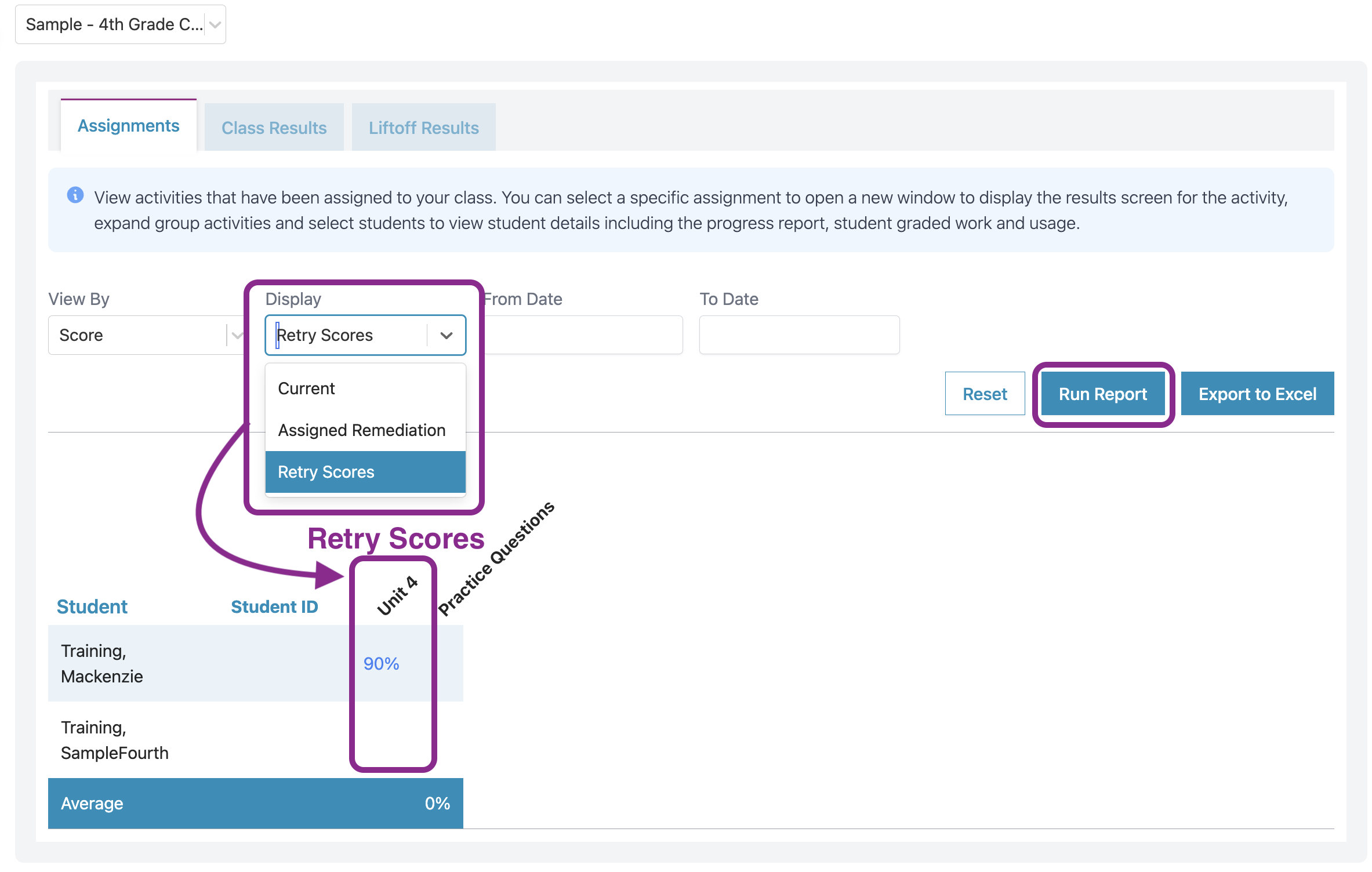Switch to the Class Results tab

274,128
